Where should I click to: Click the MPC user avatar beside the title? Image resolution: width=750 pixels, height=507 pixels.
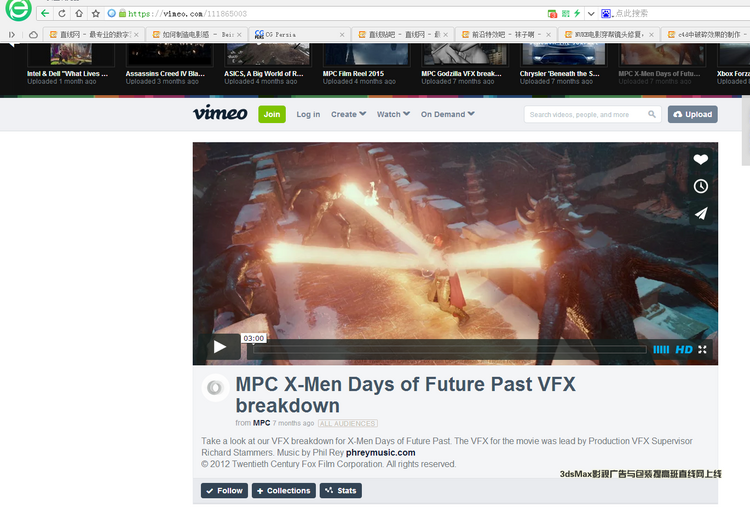tap(215, 387)
